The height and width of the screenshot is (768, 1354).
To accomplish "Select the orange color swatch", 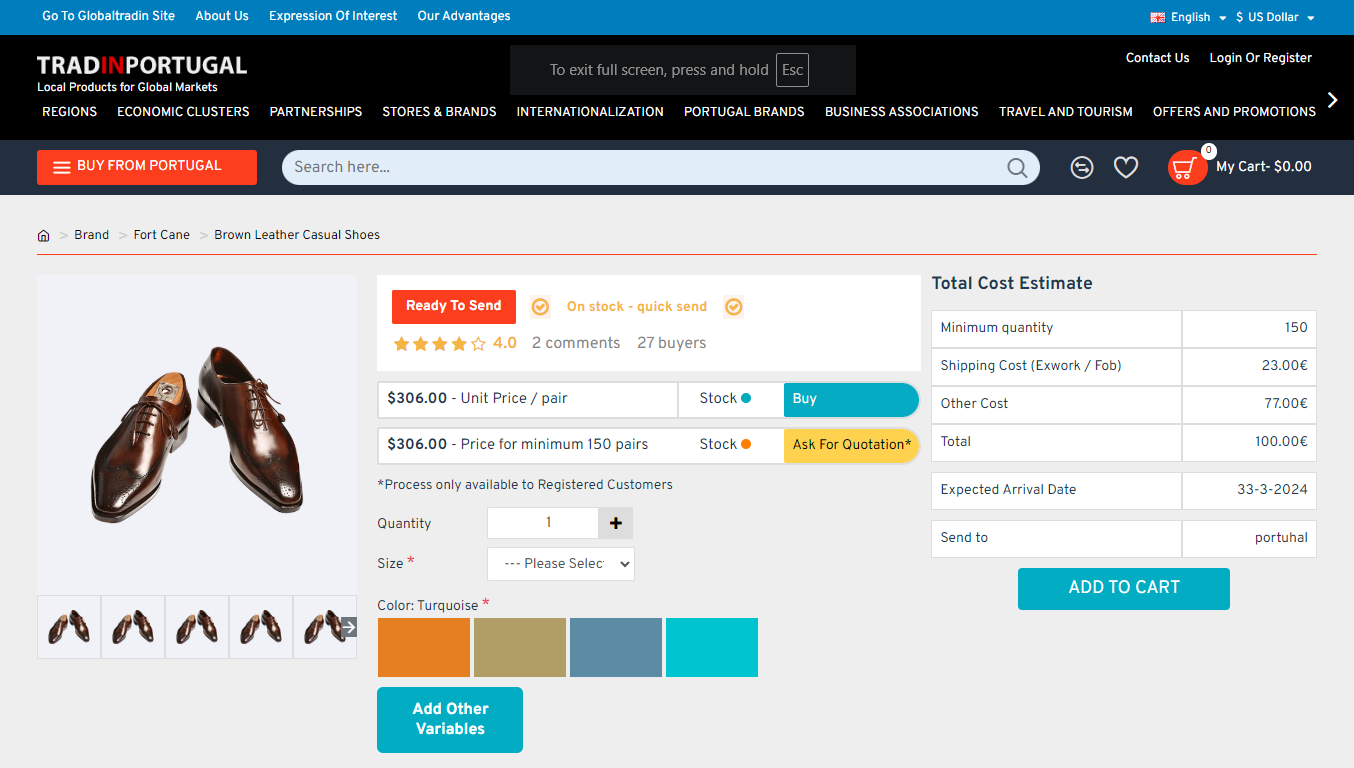I will [423, 648].
